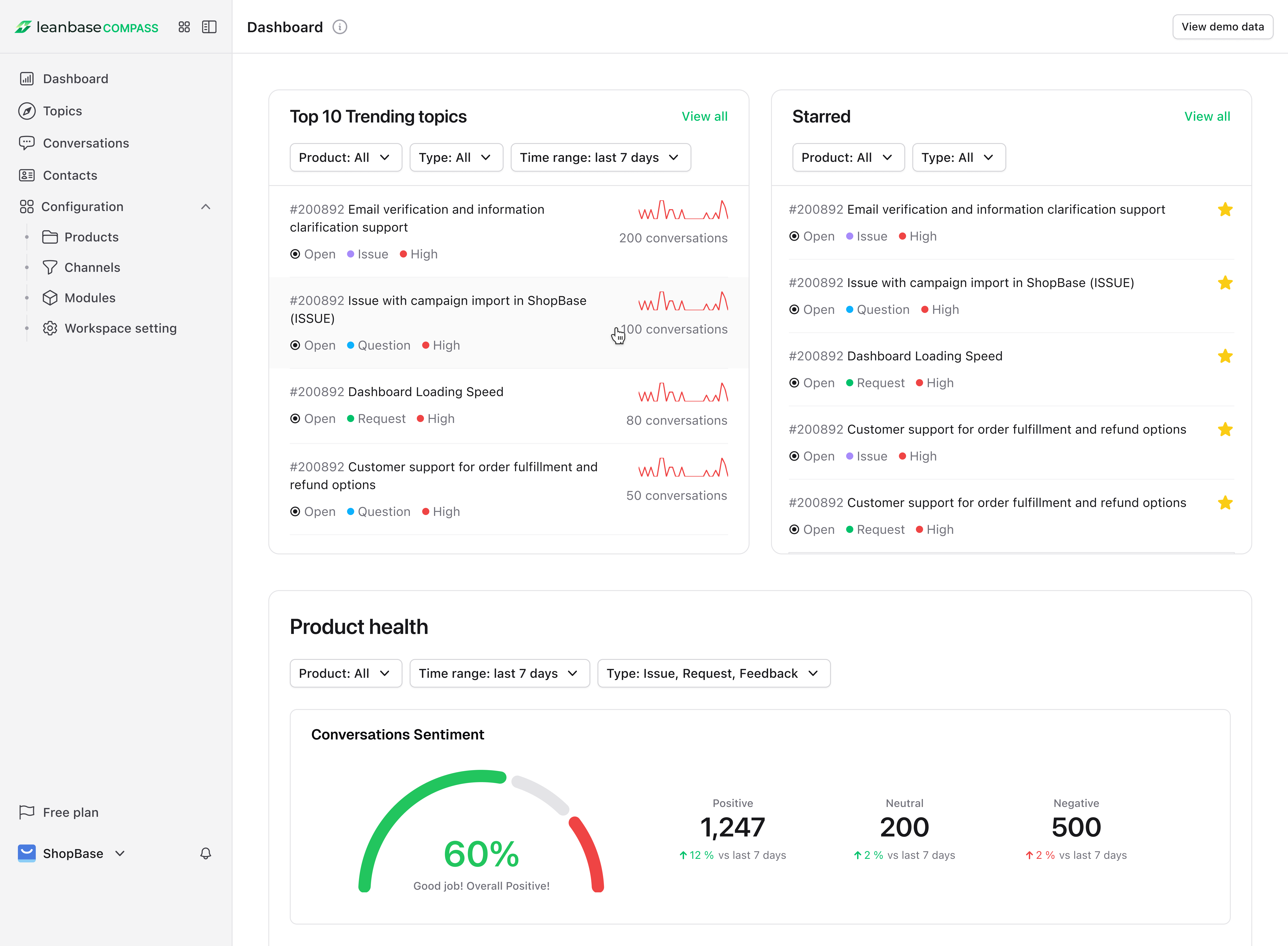Click the Contacts card icon
Viewport: 1288px width, 946px height.
pyautogui.click(x=27, y=175)
